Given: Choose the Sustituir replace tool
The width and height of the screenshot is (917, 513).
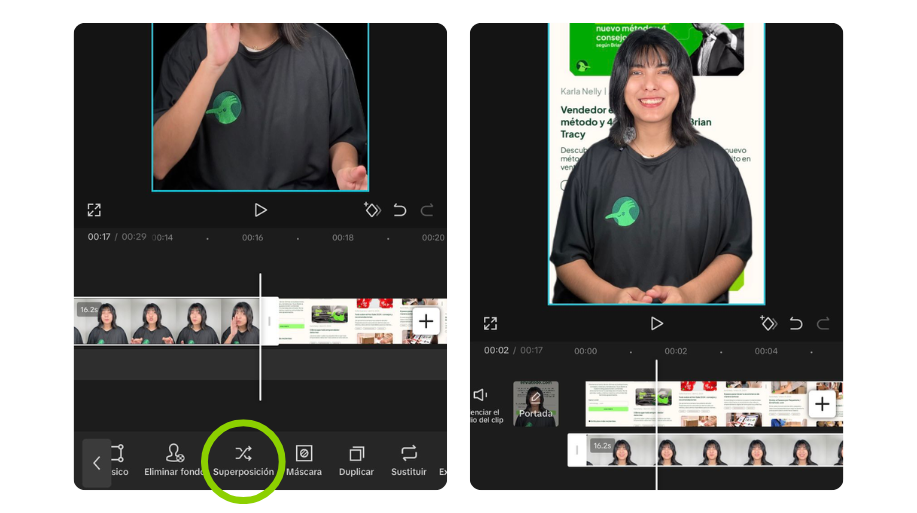Looking at the screenshot, I should point(408,461).
